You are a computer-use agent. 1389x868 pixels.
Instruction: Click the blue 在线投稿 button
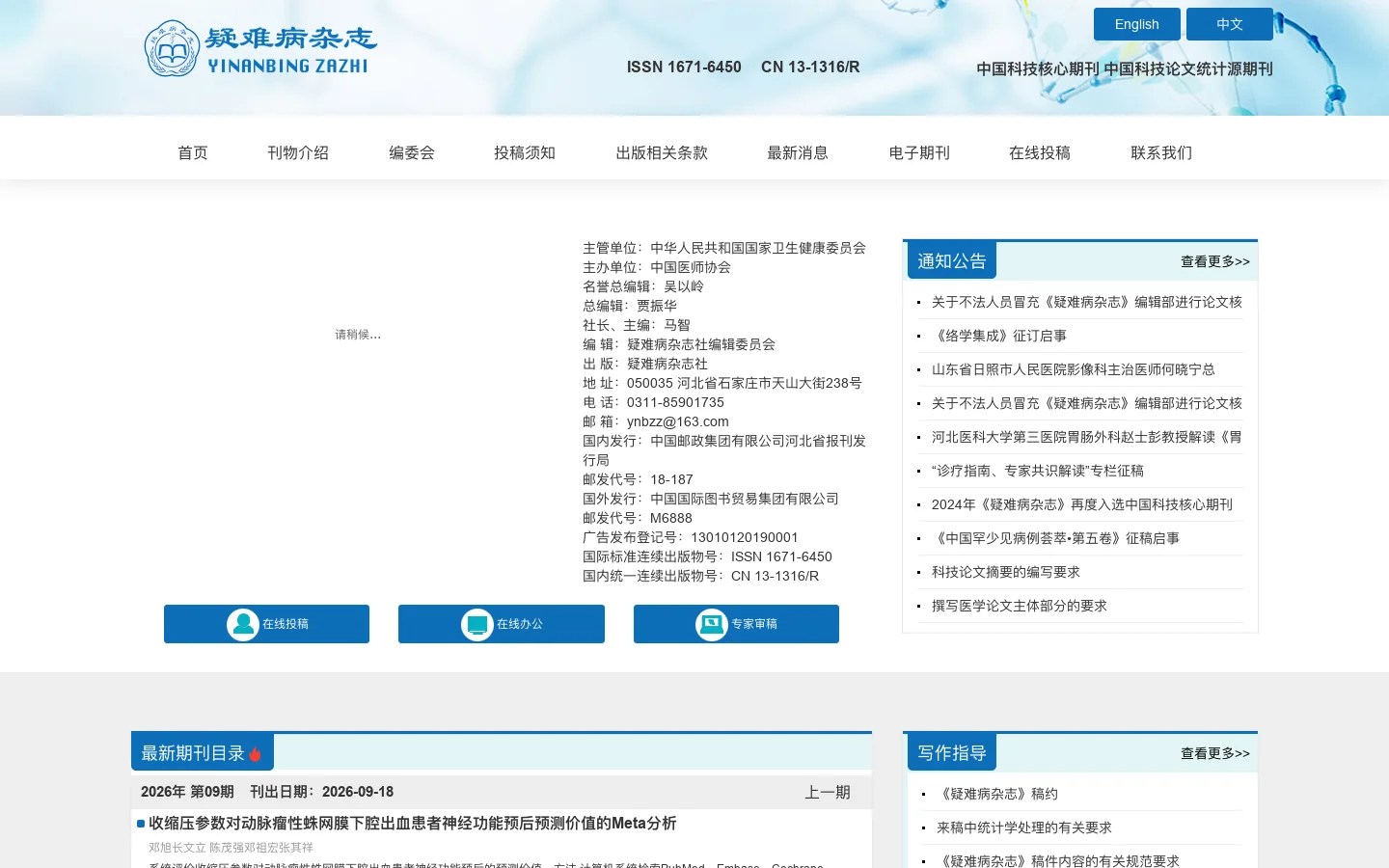point(266,624)
